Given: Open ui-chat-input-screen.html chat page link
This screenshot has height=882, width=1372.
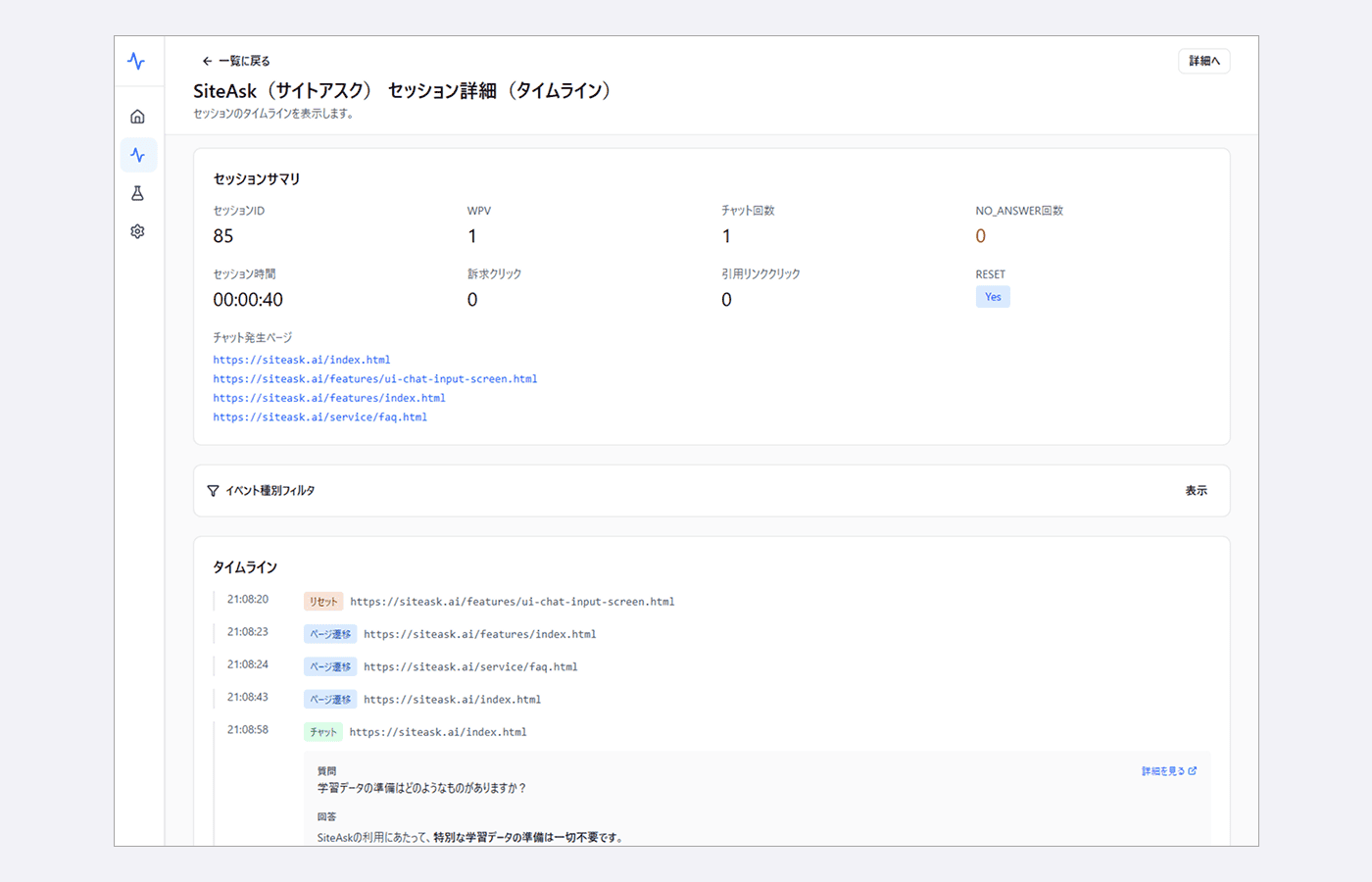Looking at the screenshot, I should coord(375,379).
